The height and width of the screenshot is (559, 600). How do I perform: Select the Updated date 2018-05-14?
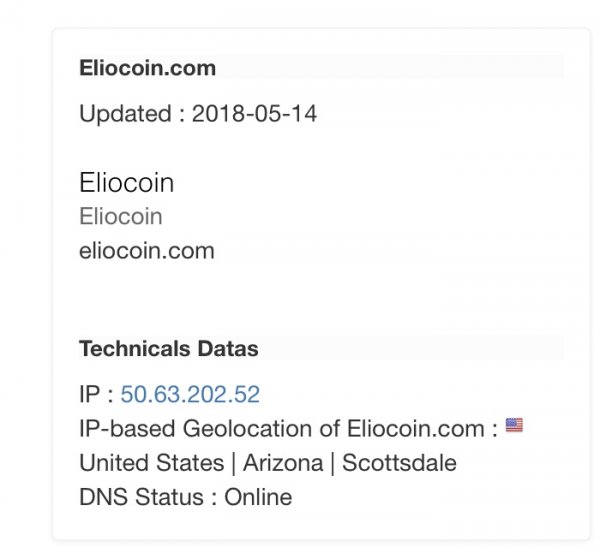point(254,114)
